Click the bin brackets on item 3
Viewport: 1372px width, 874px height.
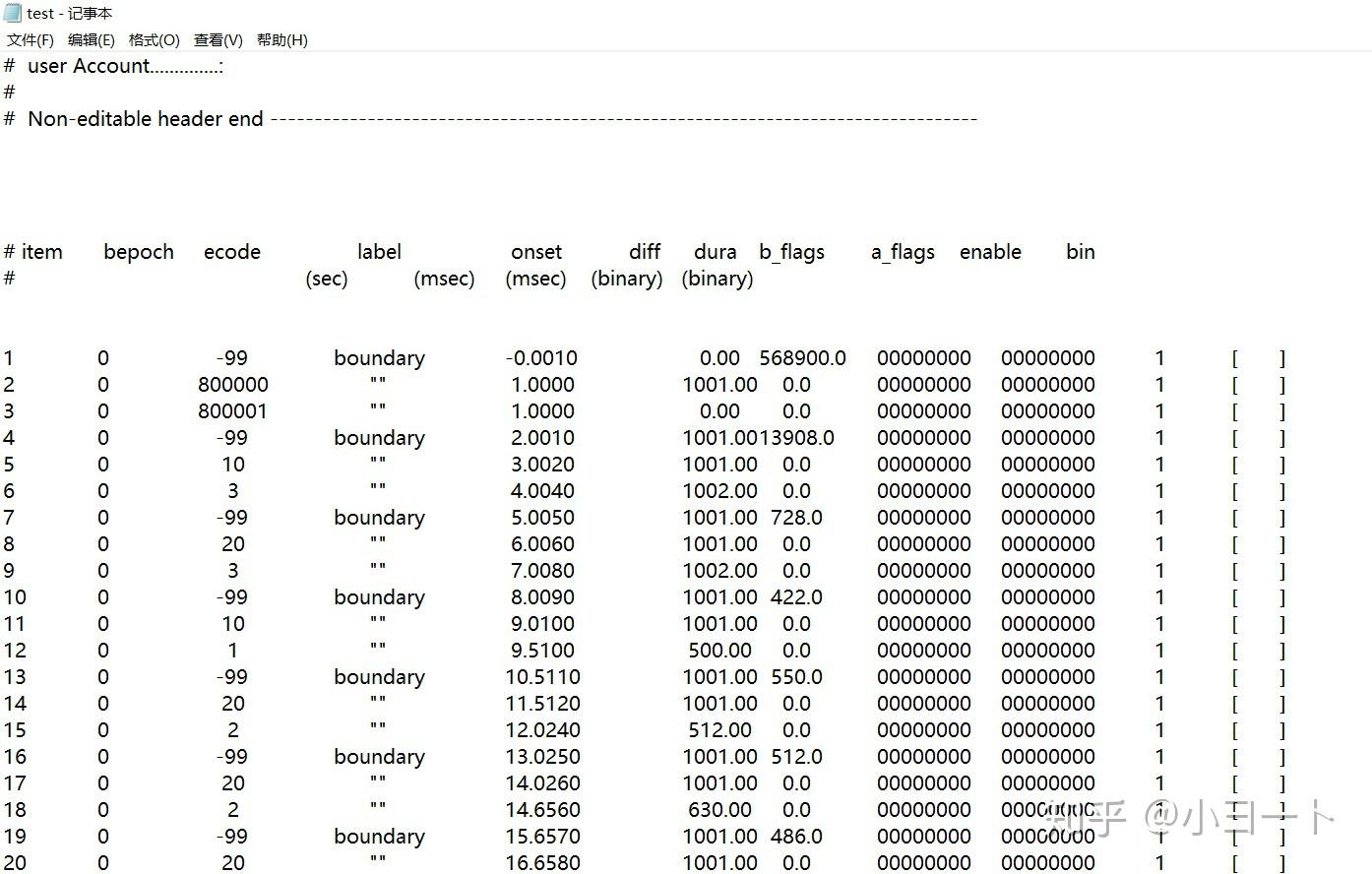(x=1260, y=410)
